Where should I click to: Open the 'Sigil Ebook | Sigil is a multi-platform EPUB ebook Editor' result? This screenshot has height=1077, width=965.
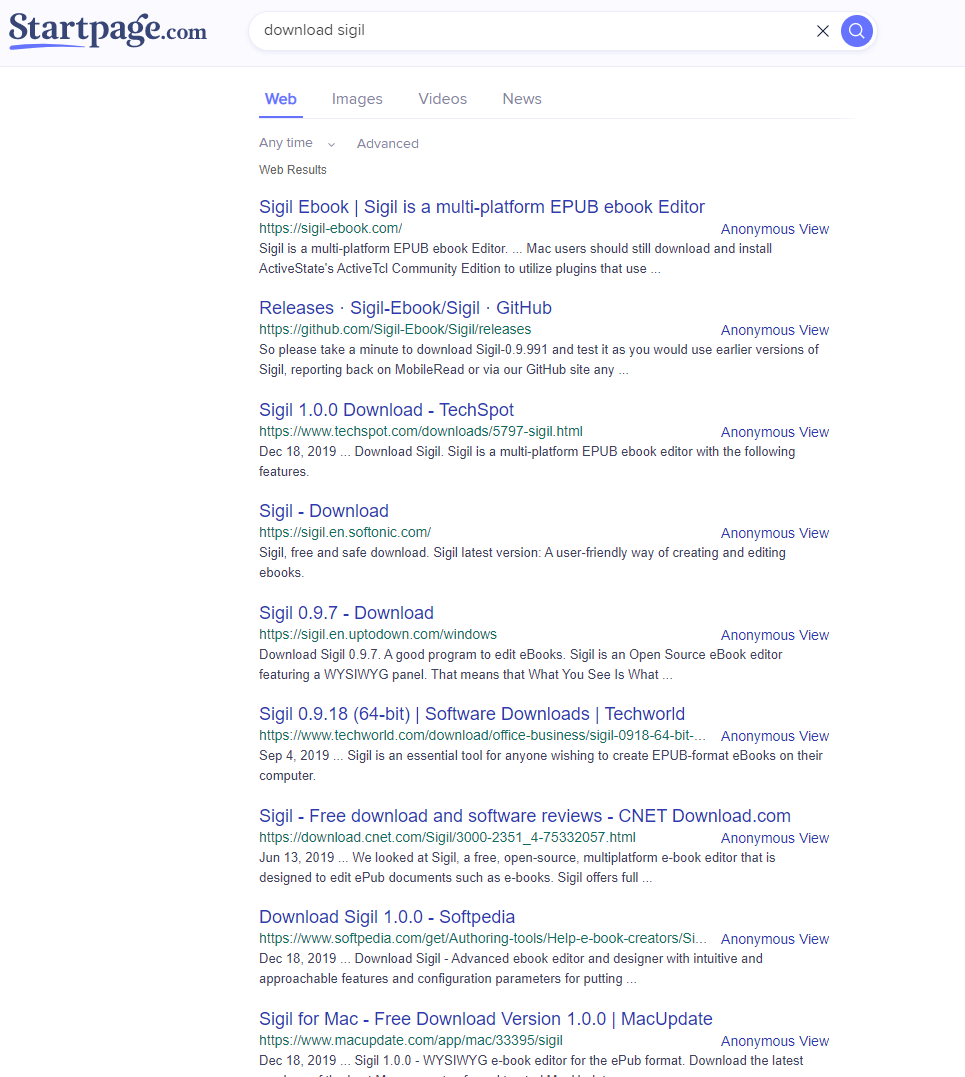point(481,207)
